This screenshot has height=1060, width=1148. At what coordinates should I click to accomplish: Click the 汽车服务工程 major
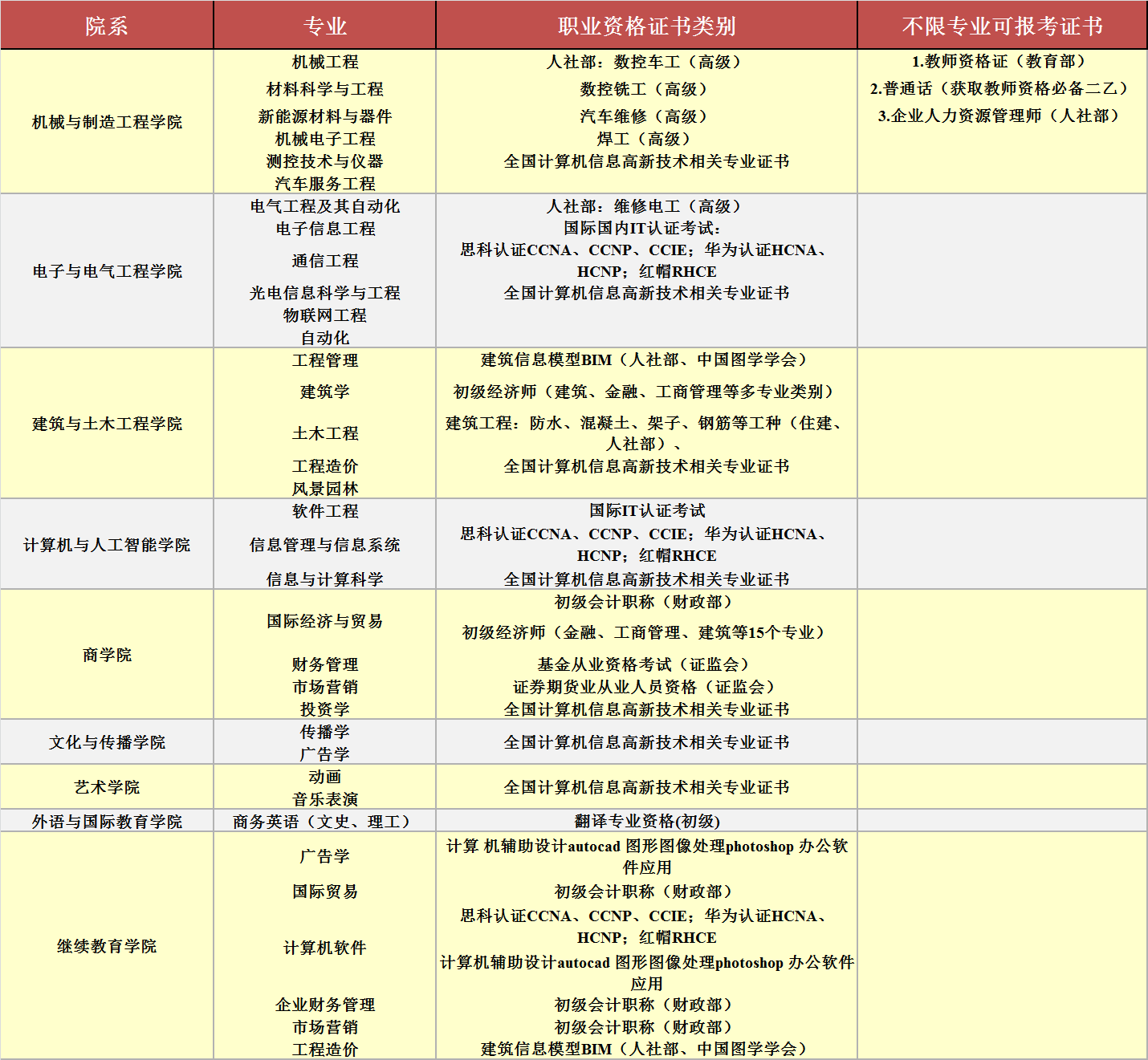325,184
